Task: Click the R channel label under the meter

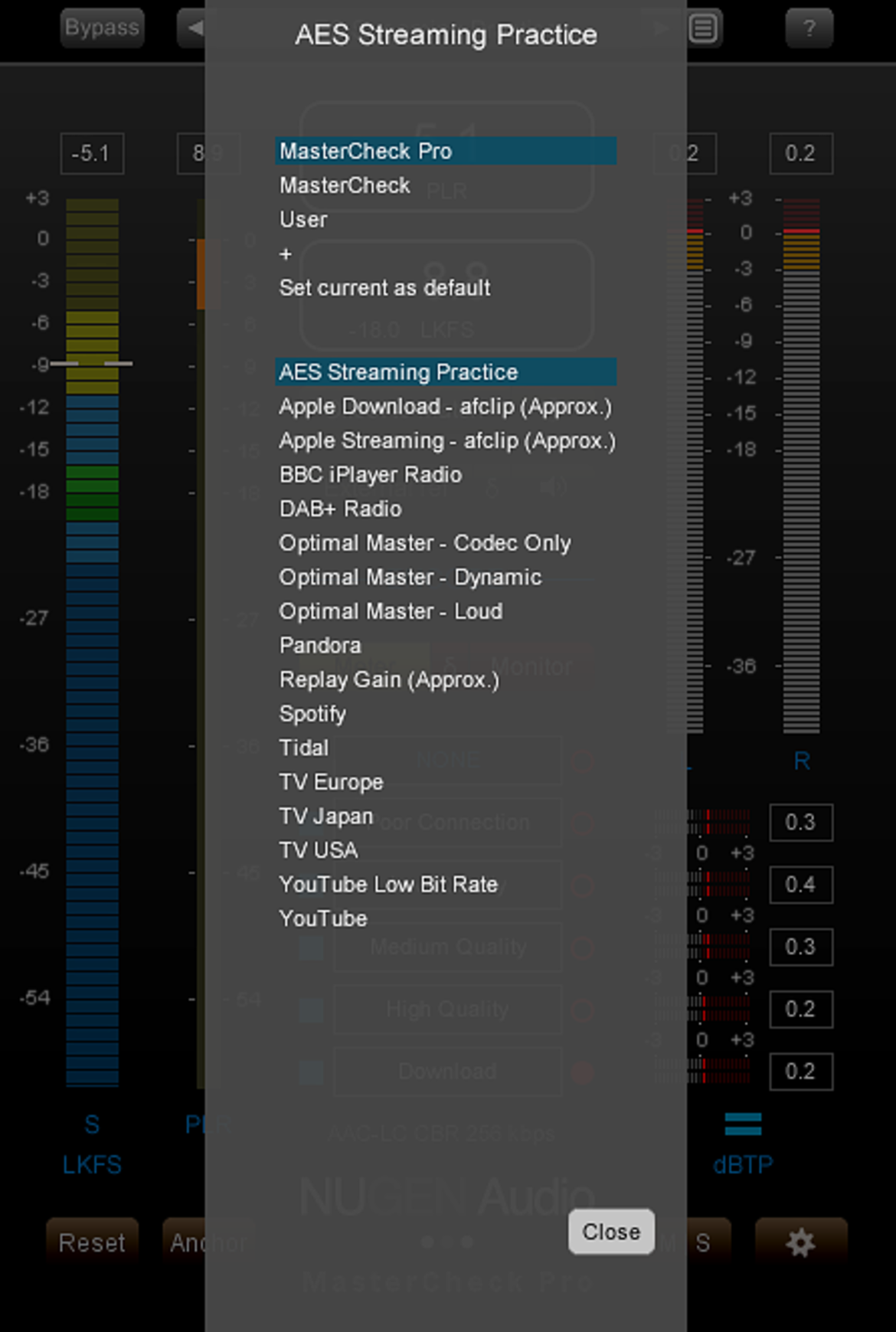Action: pos(802,761)
